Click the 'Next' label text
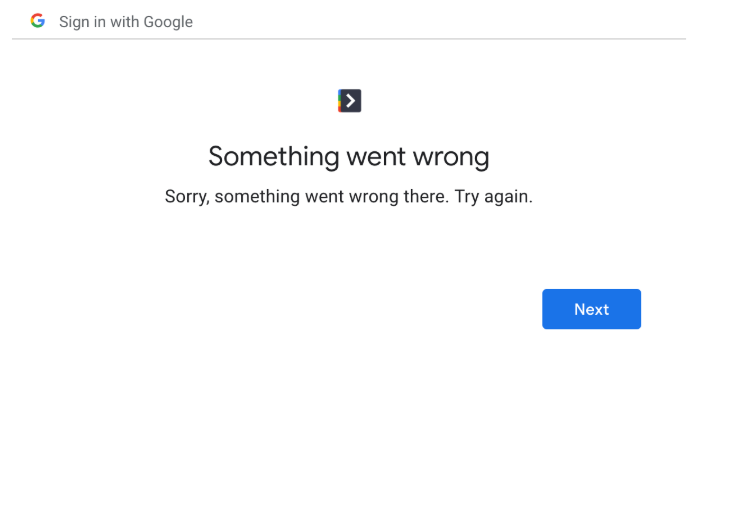734x512 pixels. pos(591,309)
